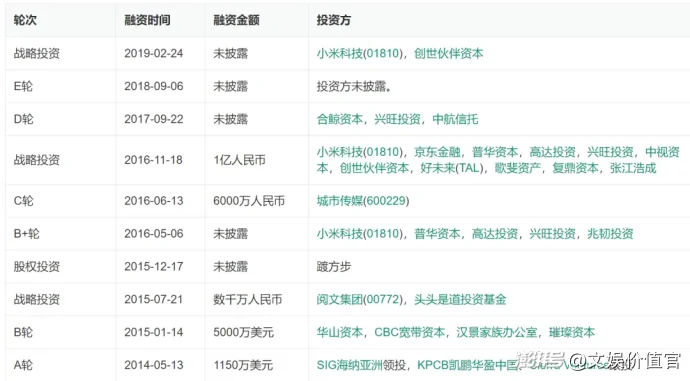Select the 踱方步 investor text
690x381 pixels.
334,267
